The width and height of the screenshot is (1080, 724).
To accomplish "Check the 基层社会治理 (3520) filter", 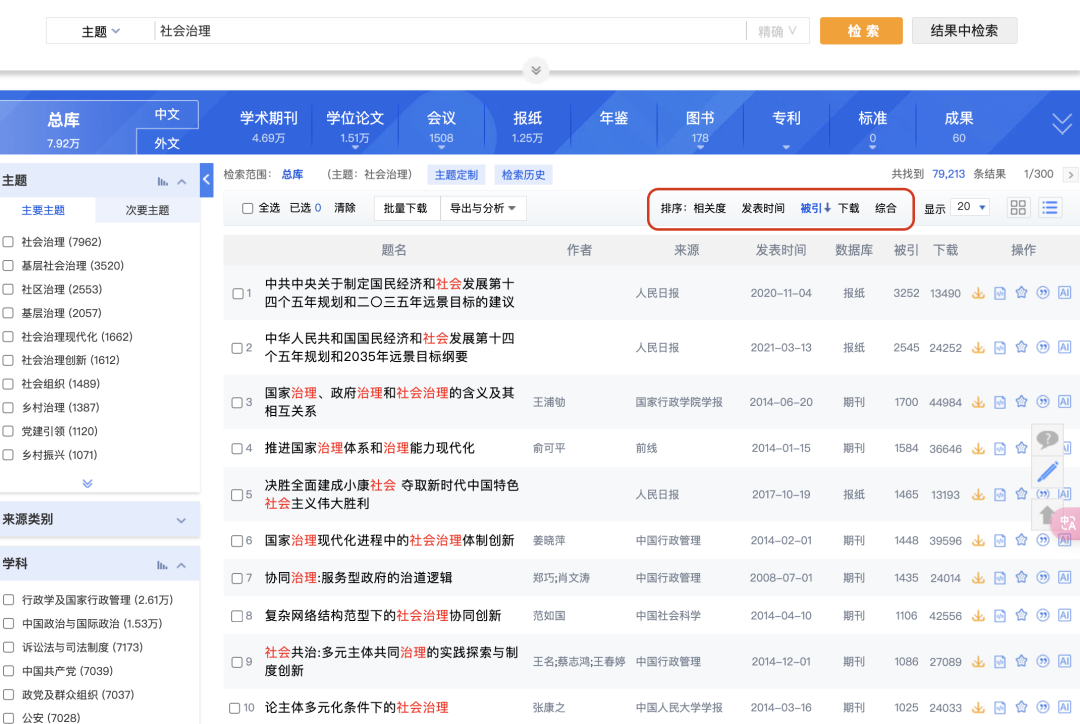I will click(x=8, y=265).
